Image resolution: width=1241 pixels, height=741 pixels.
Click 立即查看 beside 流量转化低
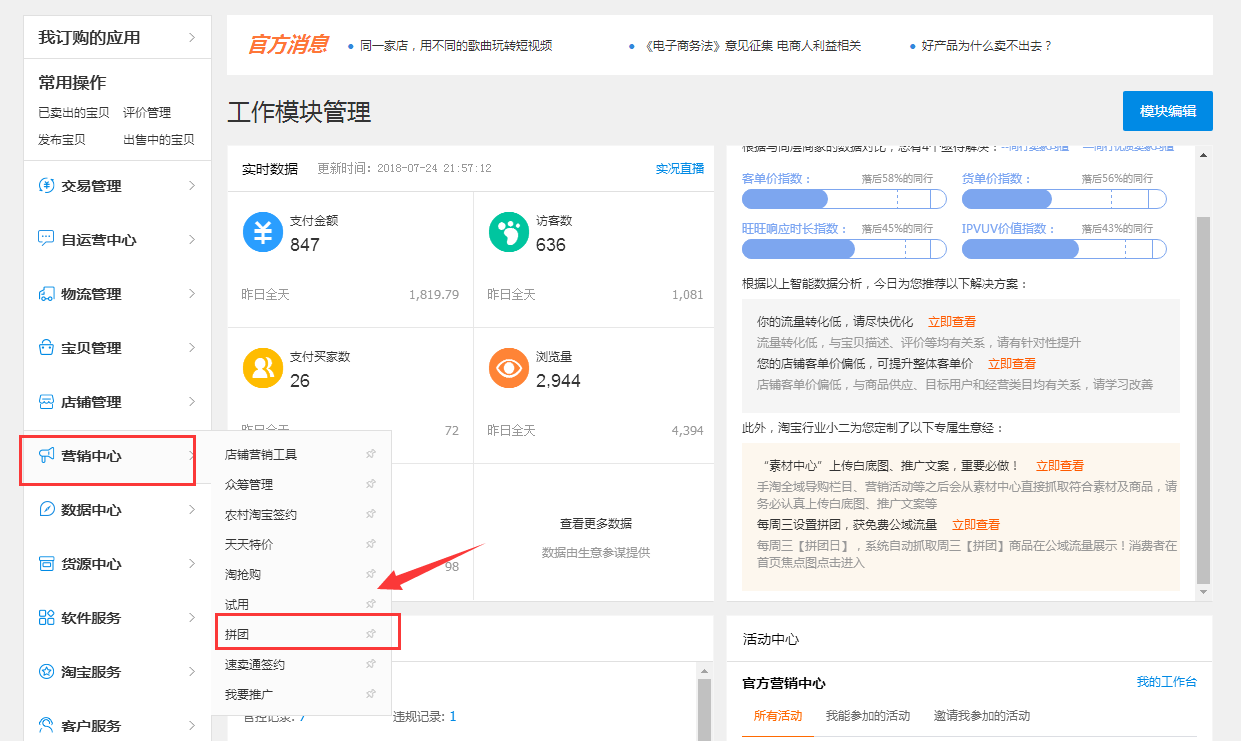(x=952, y=322)
